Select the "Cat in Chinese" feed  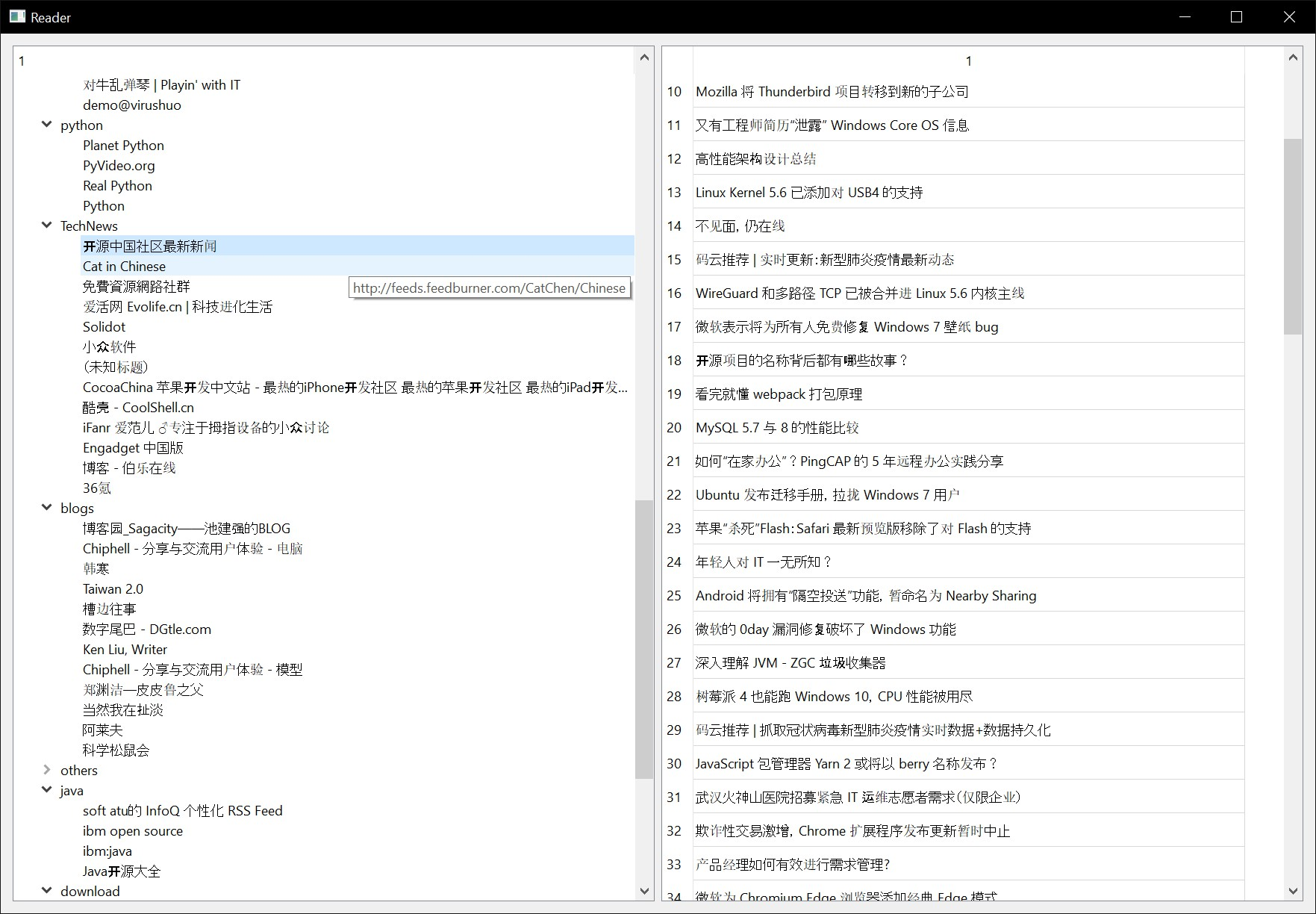tap(123, 266)
